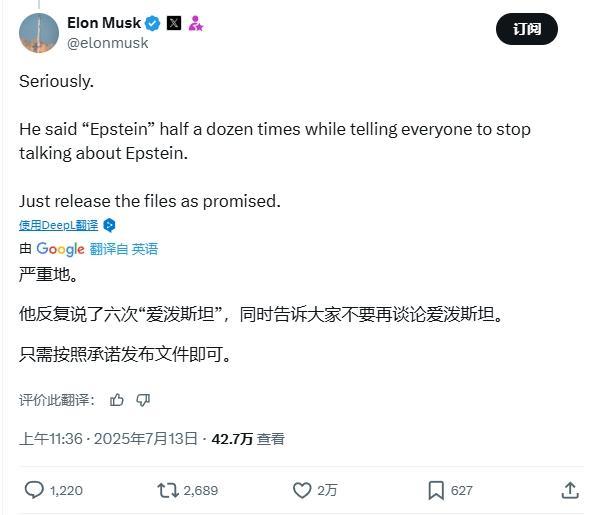Open the @elonmusk handle
599x515 pixels.
107,43
